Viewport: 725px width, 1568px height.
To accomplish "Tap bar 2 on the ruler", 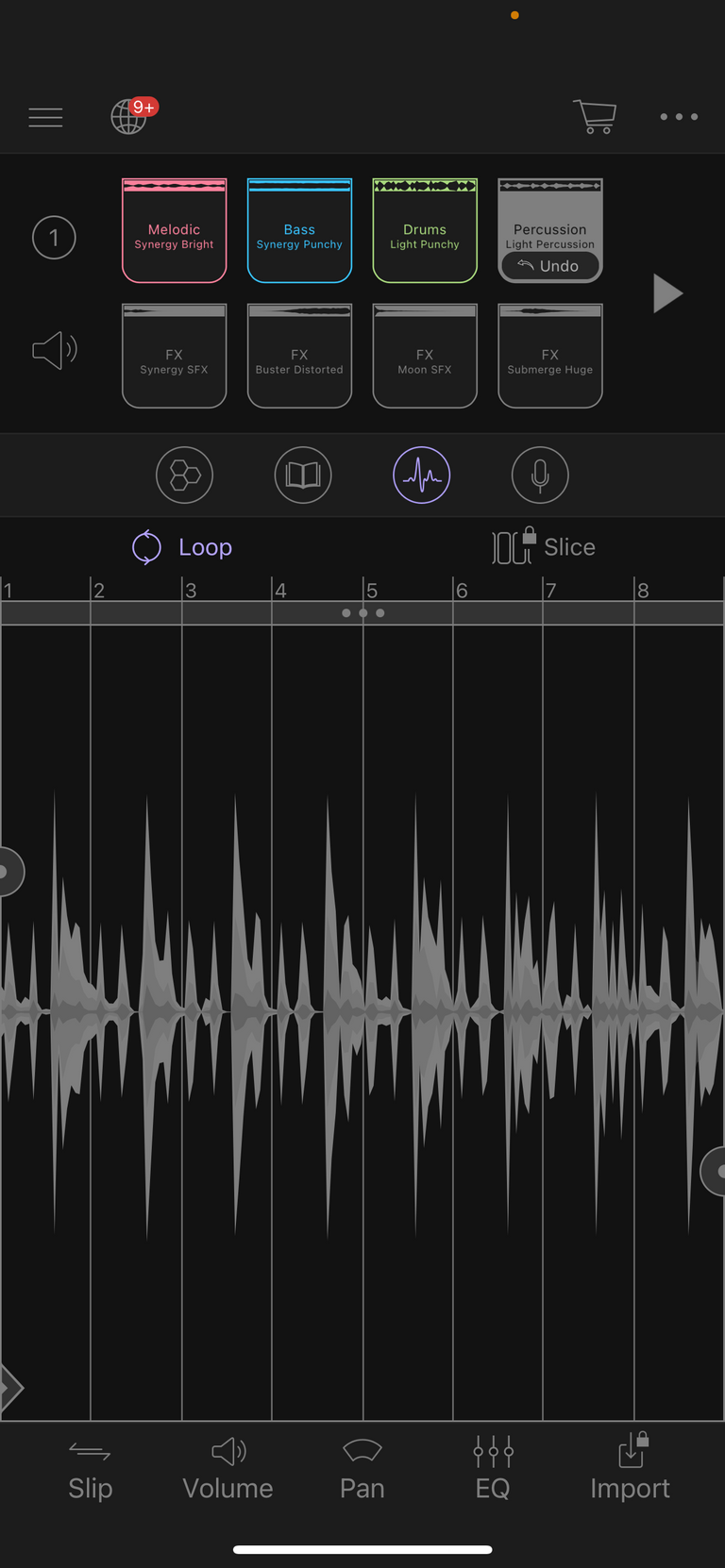I will (x=99, y=591).
